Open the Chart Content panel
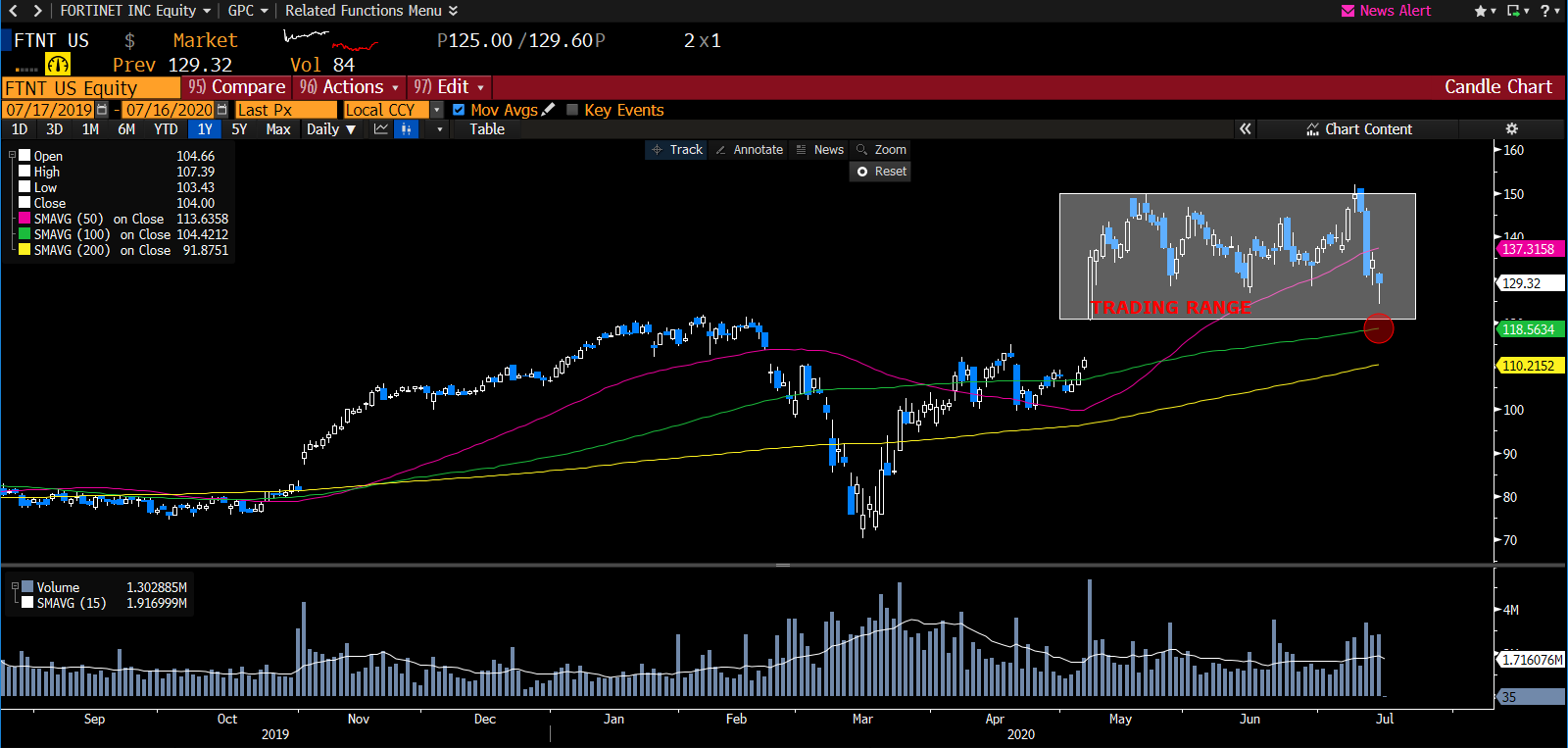This screenshot has width=1568, height=748. (x=1358, y=129)
